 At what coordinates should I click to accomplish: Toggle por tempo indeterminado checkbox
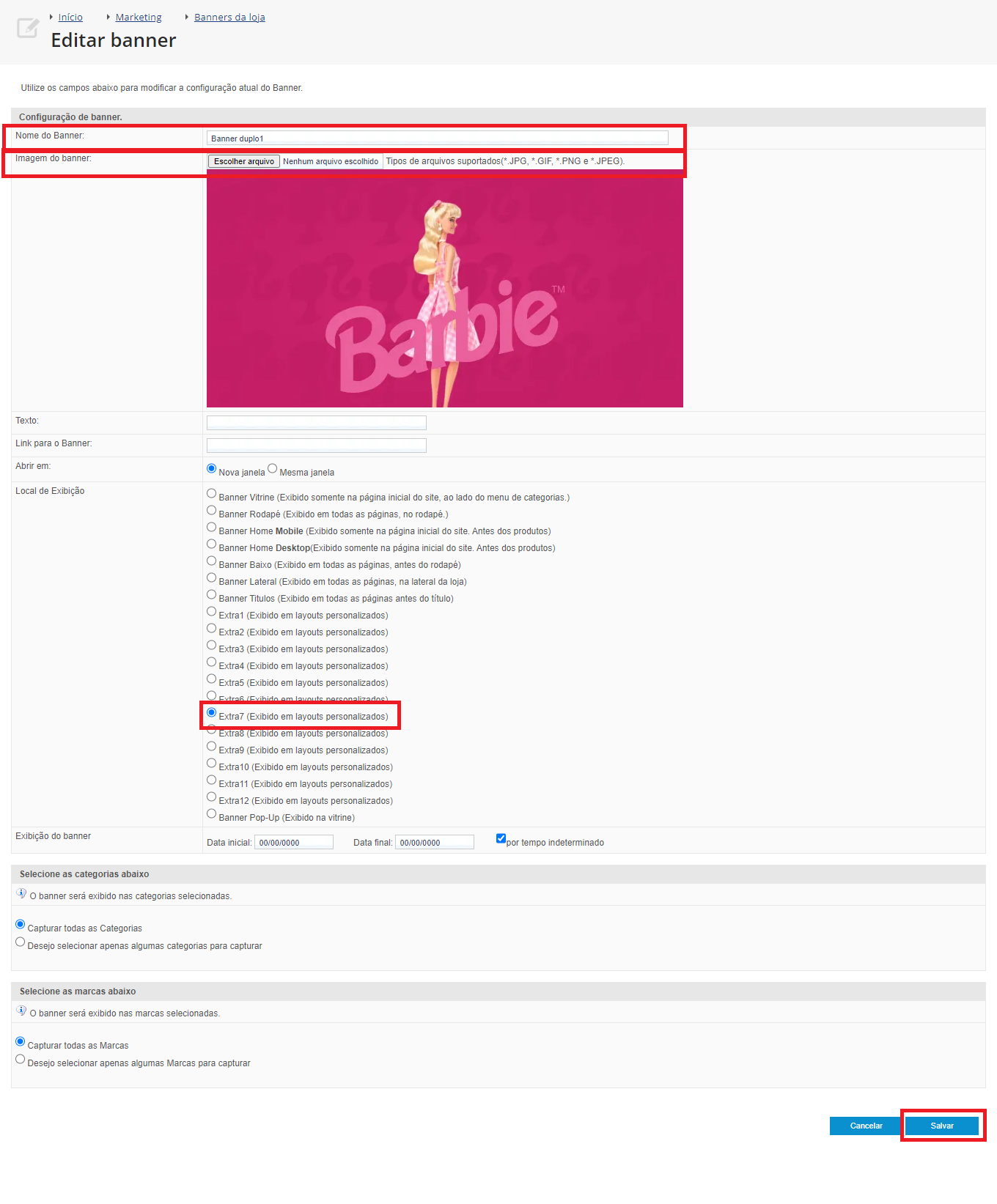[501, 838]
